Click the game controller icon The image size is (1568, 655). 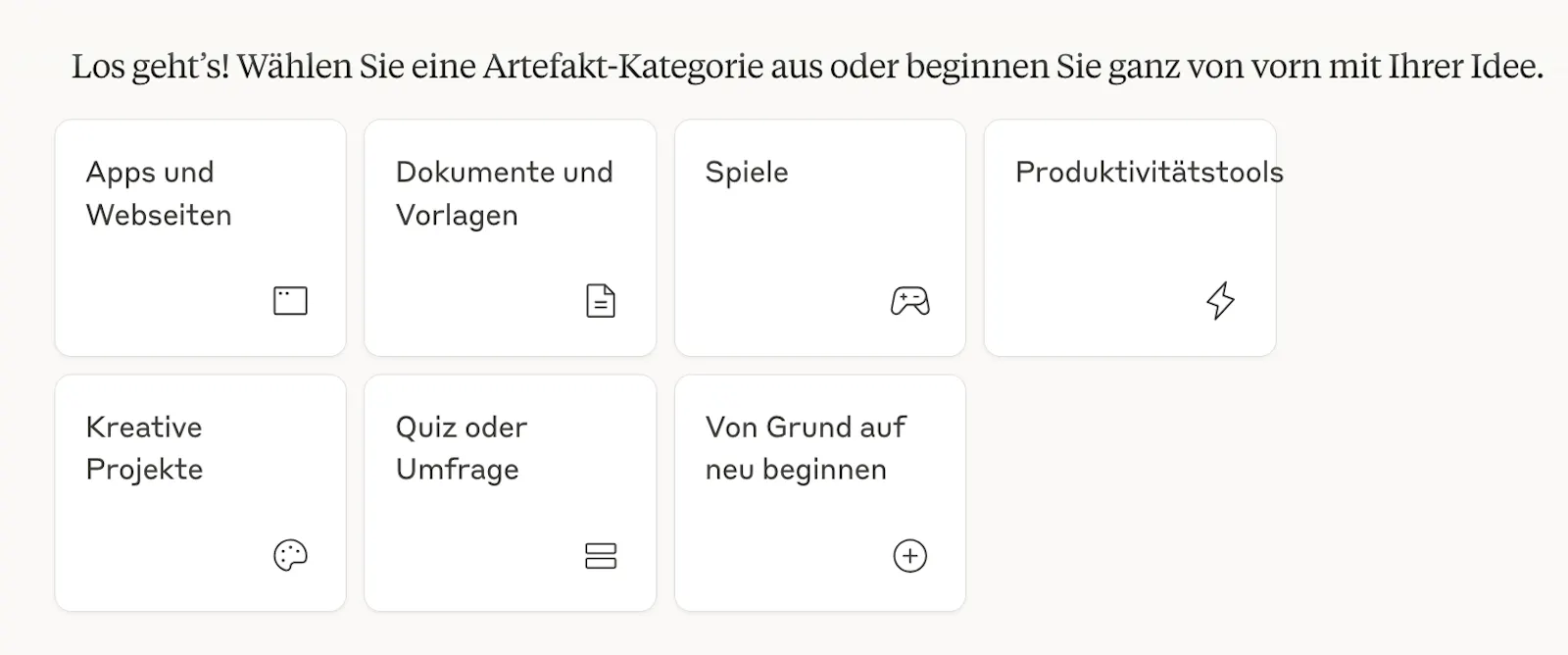pyautogui.click(x=909, y=300)
